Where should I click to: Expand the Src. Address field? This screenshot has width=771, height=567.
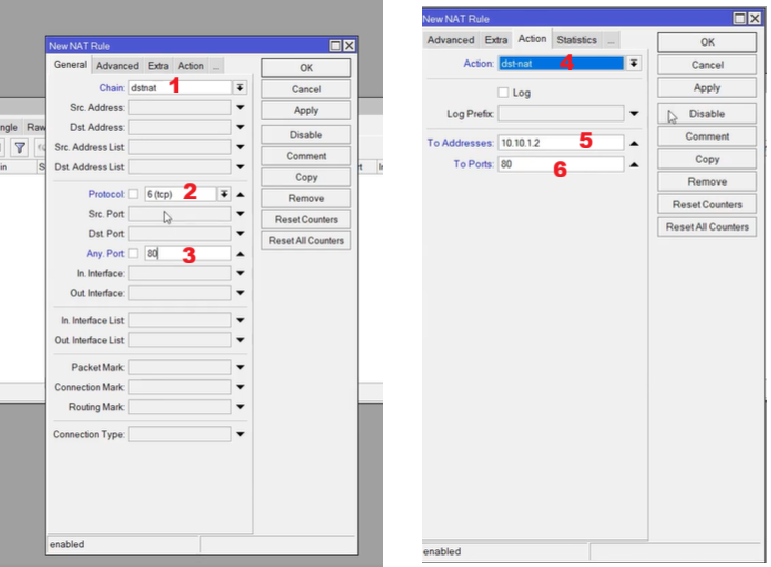point(240,107)
